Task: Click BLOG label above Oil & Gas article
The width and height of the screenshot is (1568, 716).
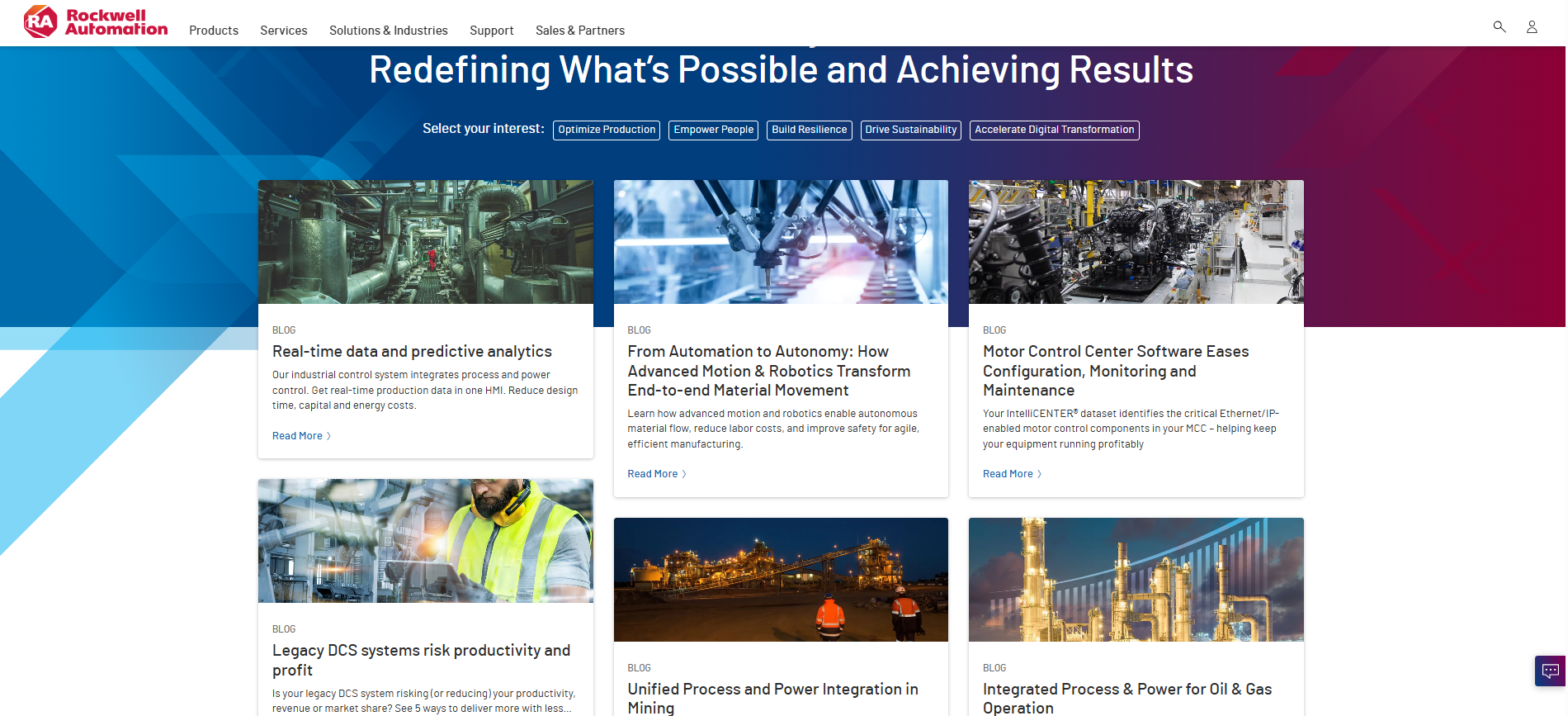Action: [x=994, y=668]
